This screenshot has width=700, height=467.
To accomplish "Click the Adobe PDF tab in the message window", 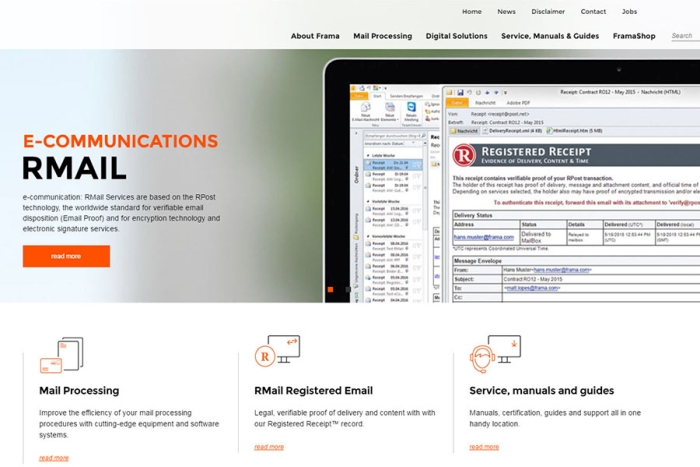I will click(x=518, y=103).
